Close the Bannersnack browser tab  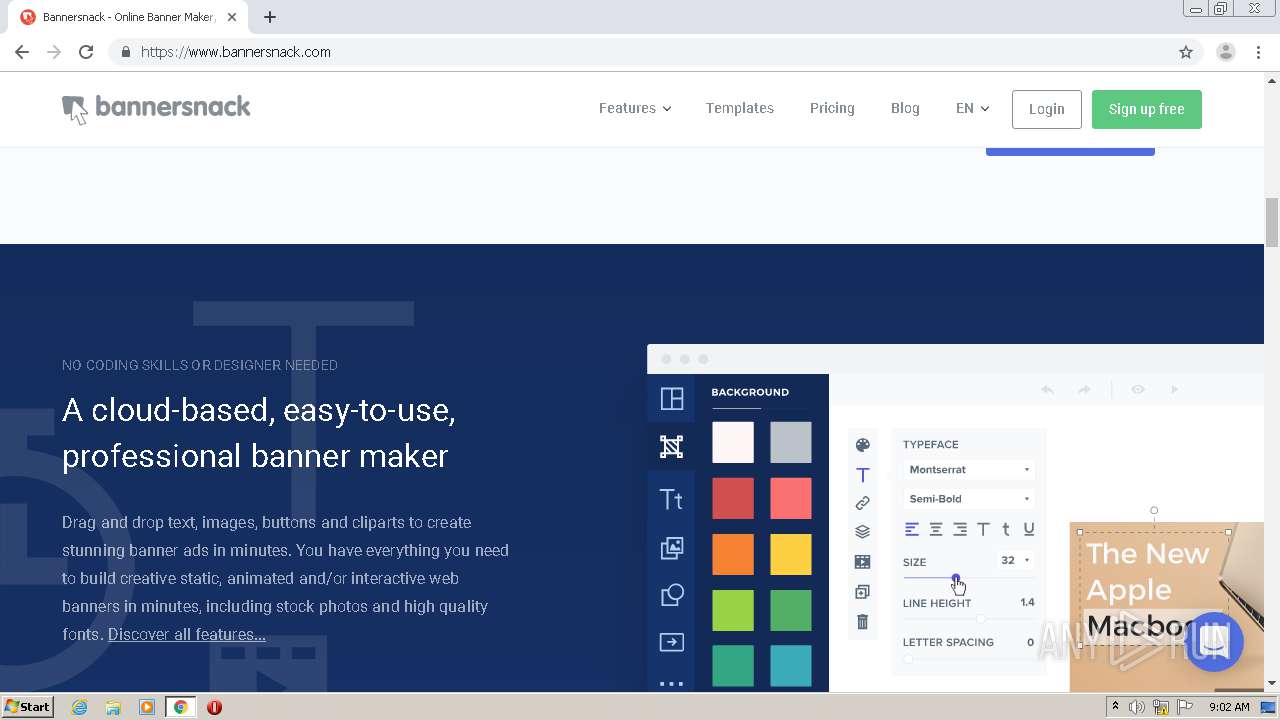(x=232, y=17)
